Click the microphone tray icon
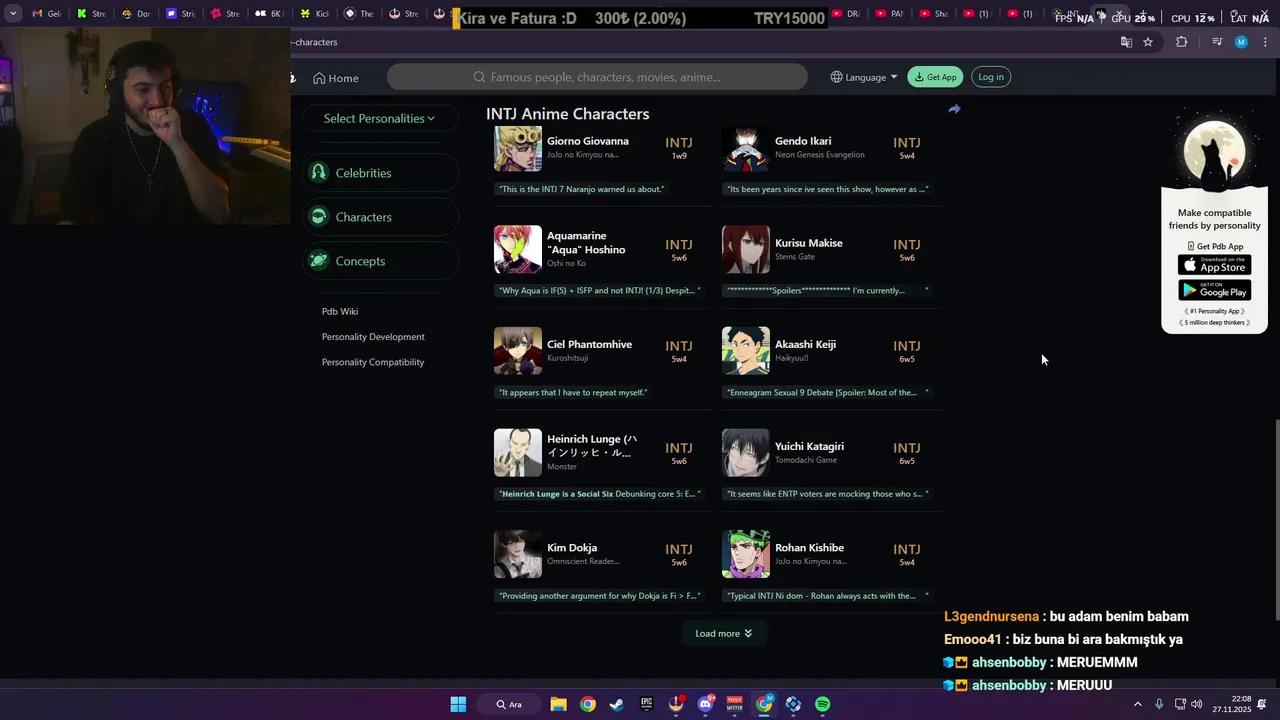Image resolution: width=1280 pixels, height=720 pixels. coord(1159,704)
